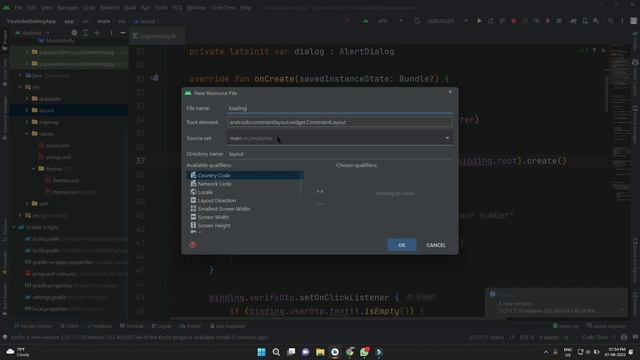Click the build hammer icon
The width and height of the screenshot is (640, 360).
pyautogui.click(x=348, y=21)
